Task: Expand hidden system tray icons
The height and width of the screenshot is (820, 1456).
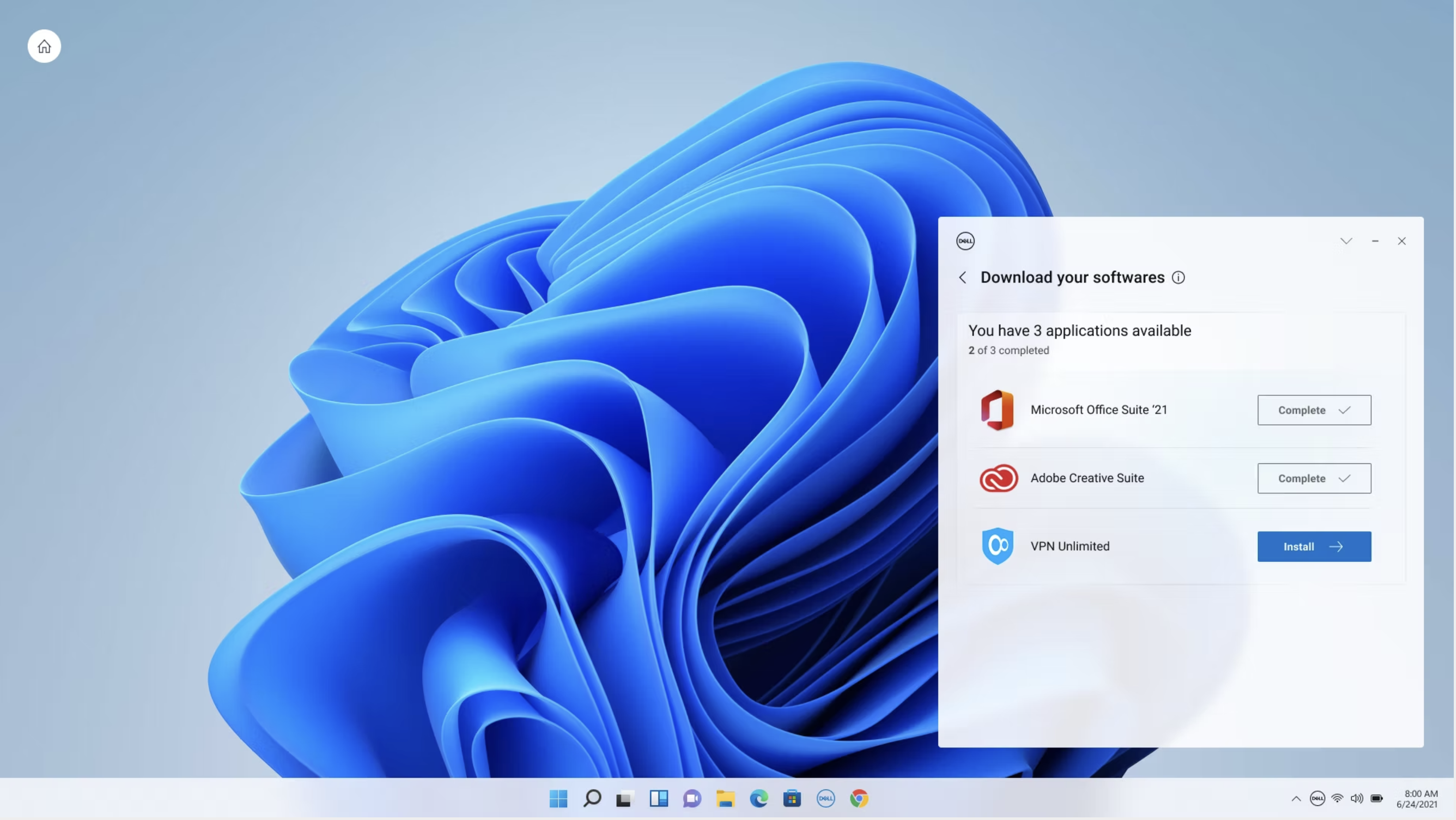Action: (1296, 798)
